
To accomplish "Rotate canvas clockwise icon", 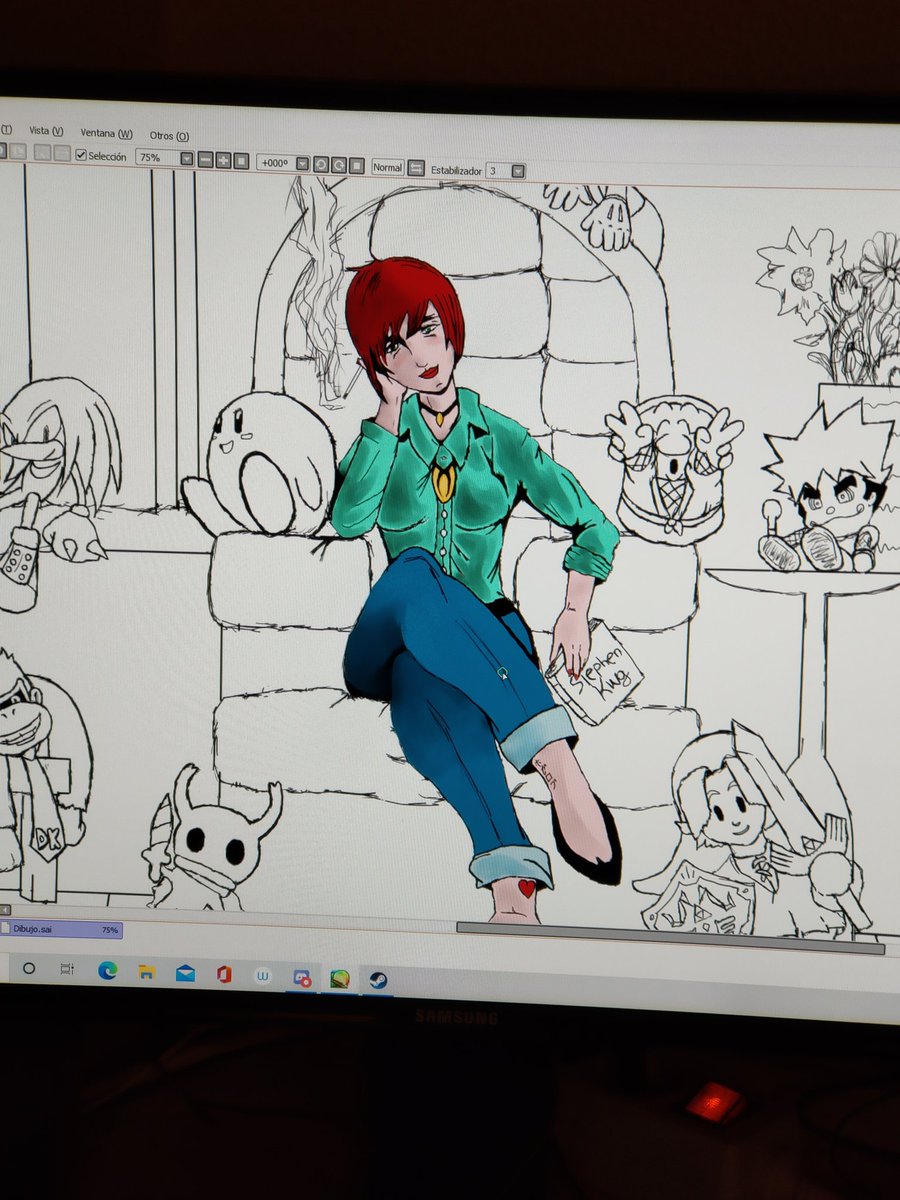I will point(339,165).
